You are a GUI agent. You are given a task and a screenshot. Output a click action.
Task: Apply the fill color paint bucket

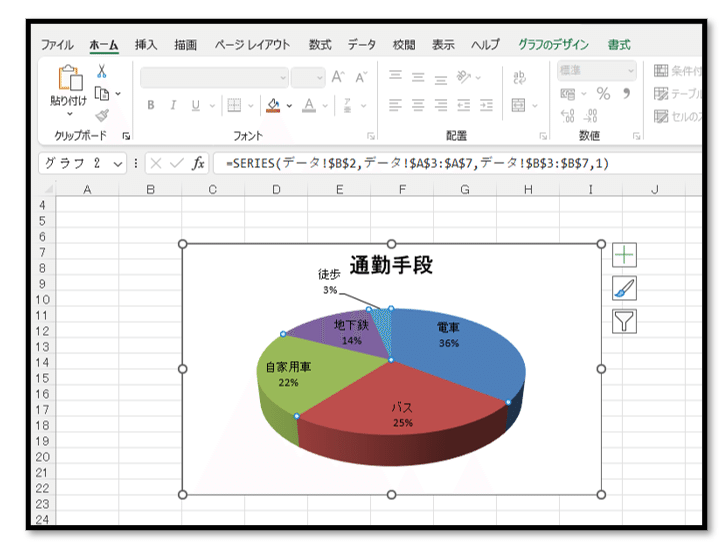click(x=273, y=105)
